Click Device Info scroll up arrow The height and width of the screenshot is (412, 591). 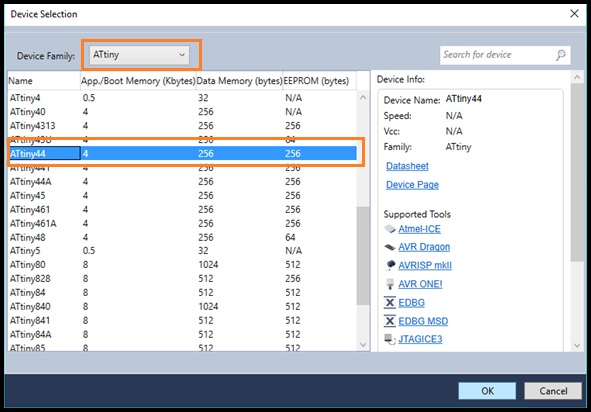coord(577,78)
